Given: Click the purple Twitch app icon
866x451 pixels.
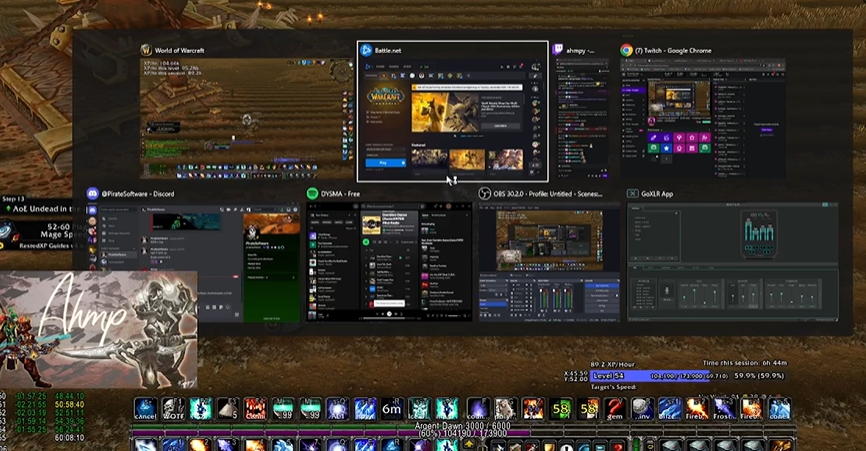Looking at the screenshot, I should pos(558,50).
